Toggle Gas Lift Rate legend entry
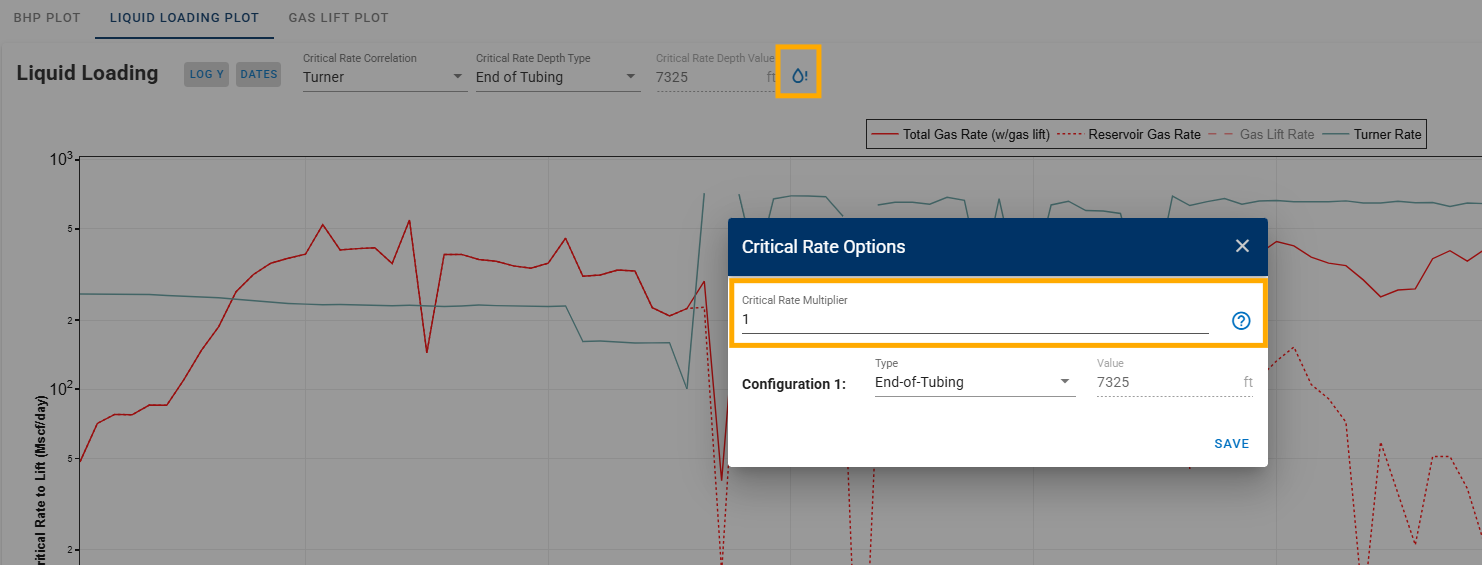1482x565 pixels. (1262, 134)
